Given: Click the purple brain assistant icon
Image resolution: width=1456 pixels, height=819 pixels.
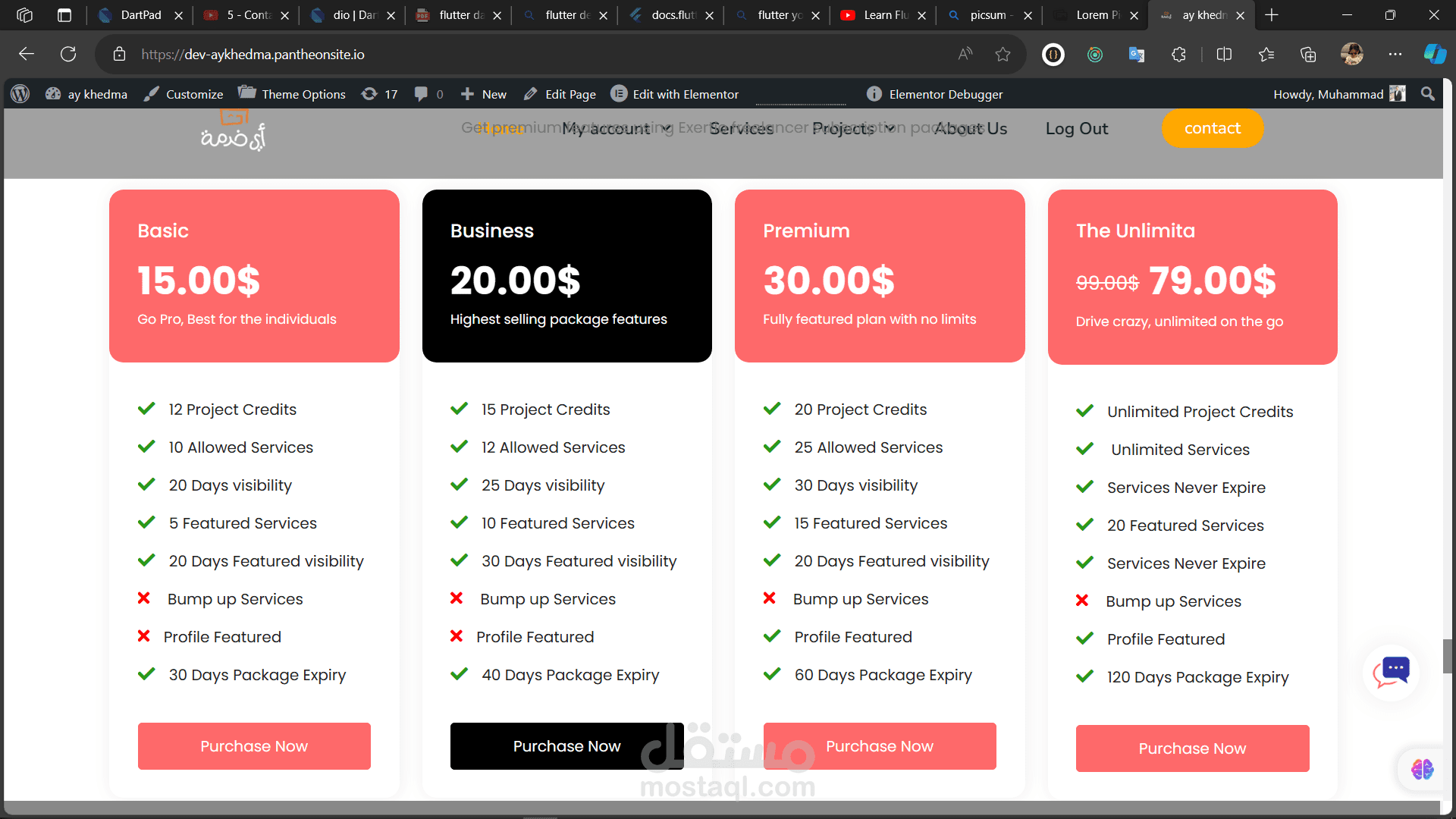Looking at the screenshot, I should coord(1422,769).
